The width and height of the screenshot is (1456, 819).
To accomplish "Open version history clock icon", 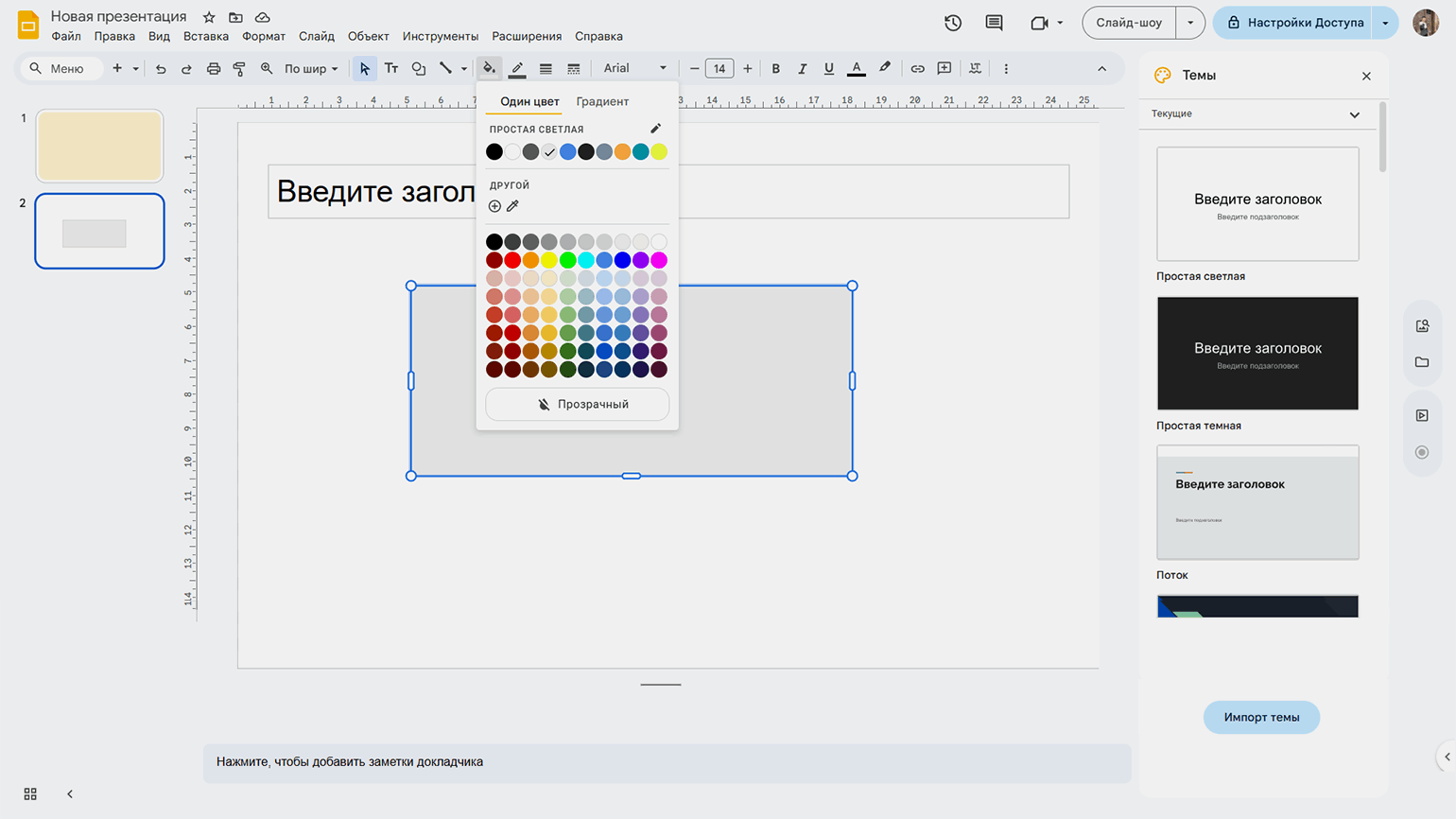I will pyautogui.click(x=952, y=23).
